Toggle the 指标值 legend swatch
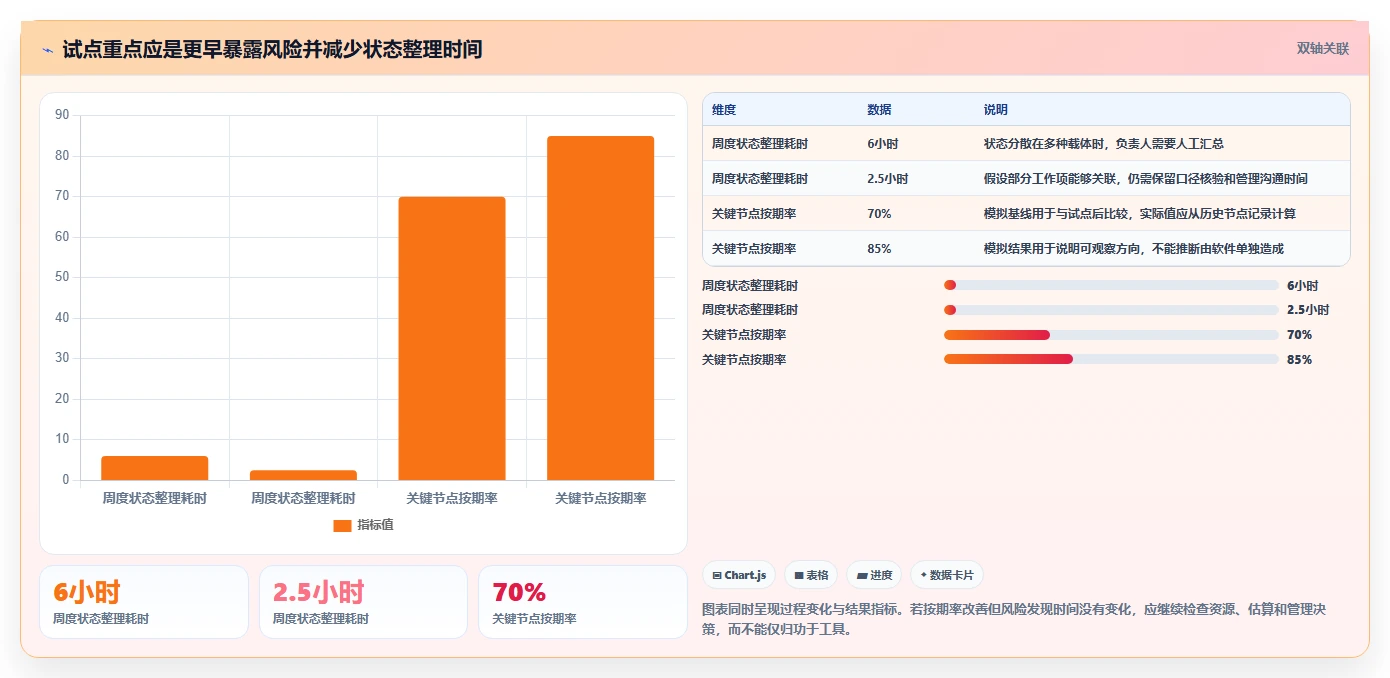The image size is (1390, 678). (342, 525)
